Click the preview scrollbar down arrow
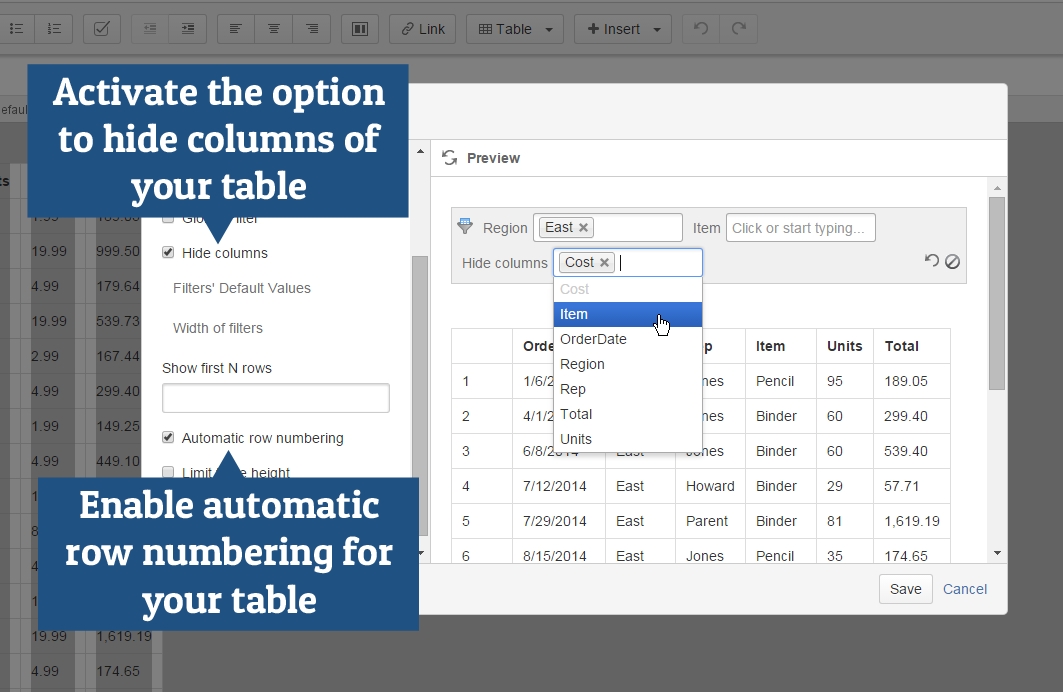Screen dimensions: 1063x692 997,553
